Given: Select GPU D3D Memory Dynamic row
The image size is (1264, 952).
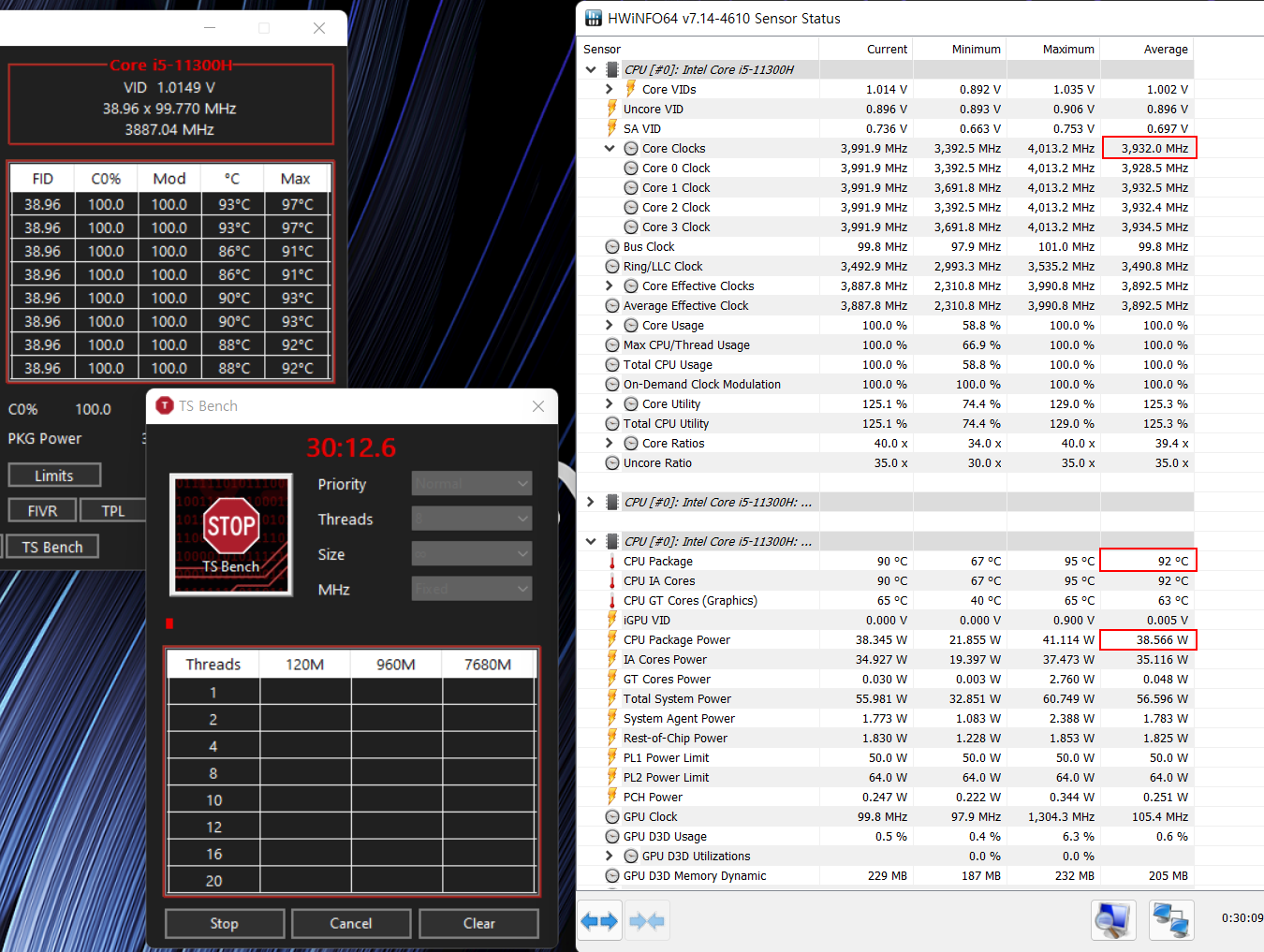Looking at the screenshot, I should pos(886,876).
